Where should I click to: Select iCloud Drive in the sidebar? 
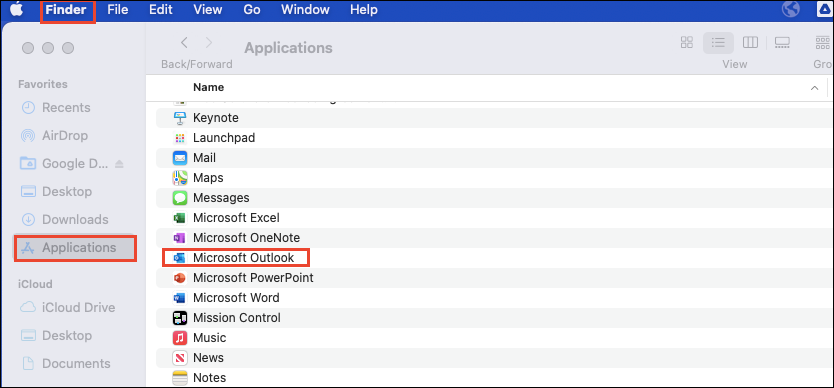coord(67,308)
